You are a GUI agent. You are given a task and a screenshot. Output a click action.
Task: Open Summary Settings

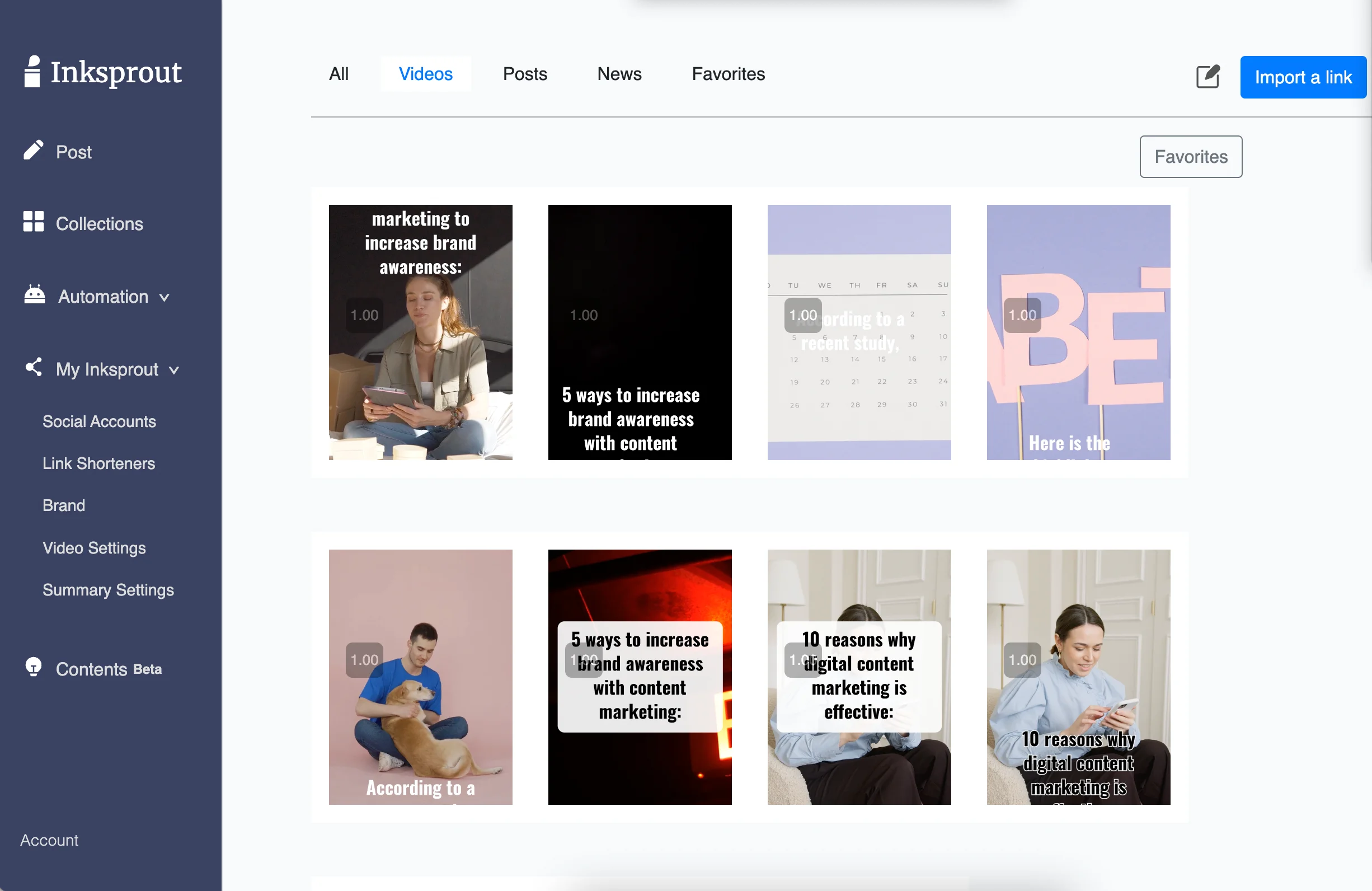109,590
